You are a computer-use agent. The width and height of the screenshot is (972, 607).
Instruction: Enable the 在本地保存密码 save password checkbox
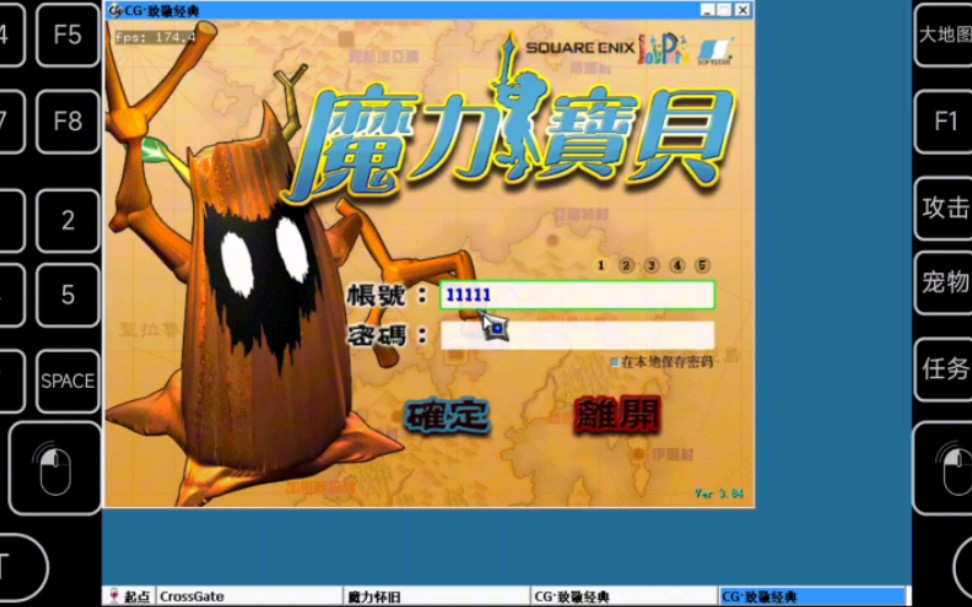pos(615,362)
